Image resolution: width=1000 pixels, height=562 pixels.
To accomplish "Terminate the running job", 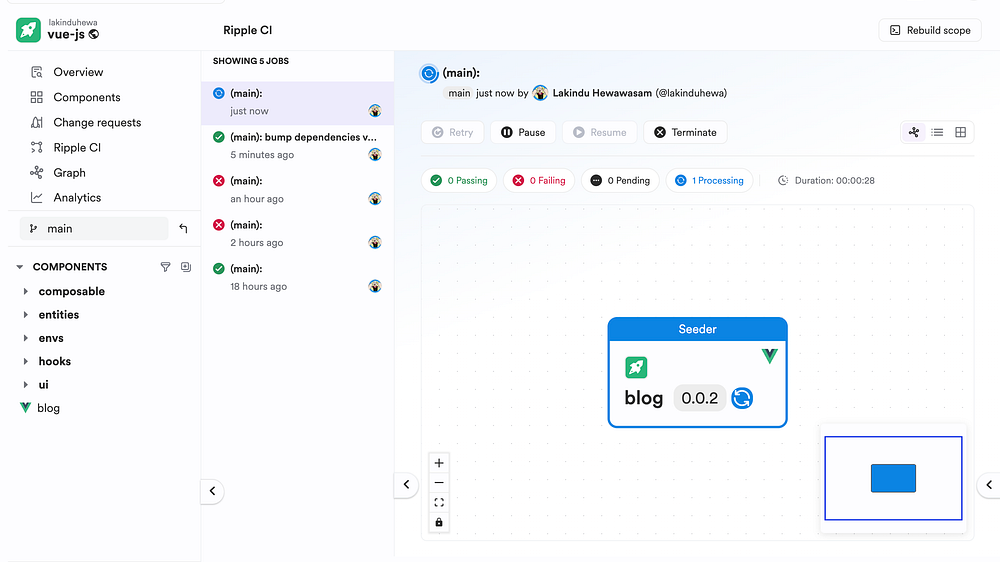I will pyautogui.click(x=686, y=132).
